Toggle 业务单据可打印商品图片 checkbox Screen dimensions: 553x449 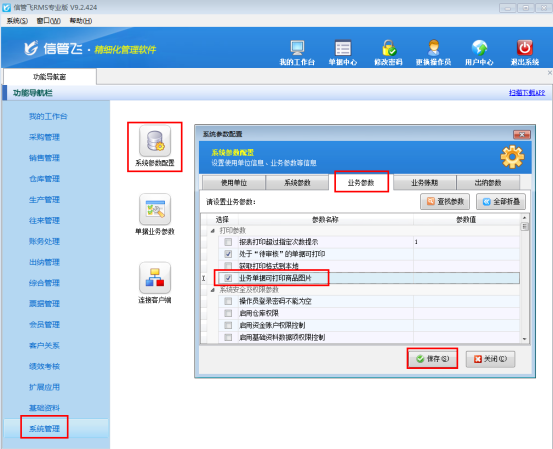228,278
